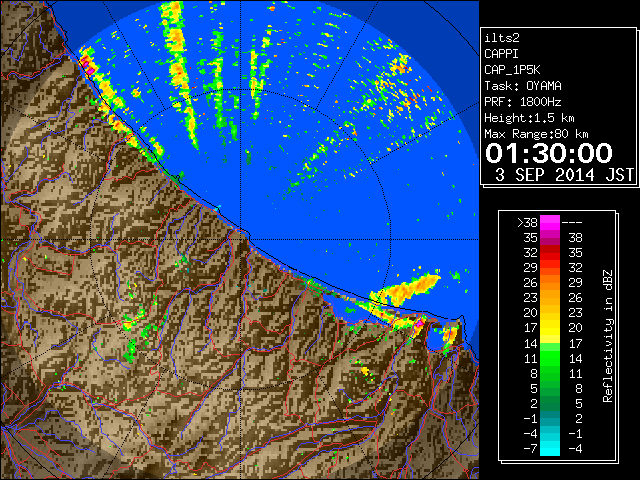Select the "CAPPI" product label
This screenshot has height=480, width=640.
tap(501, 54)
